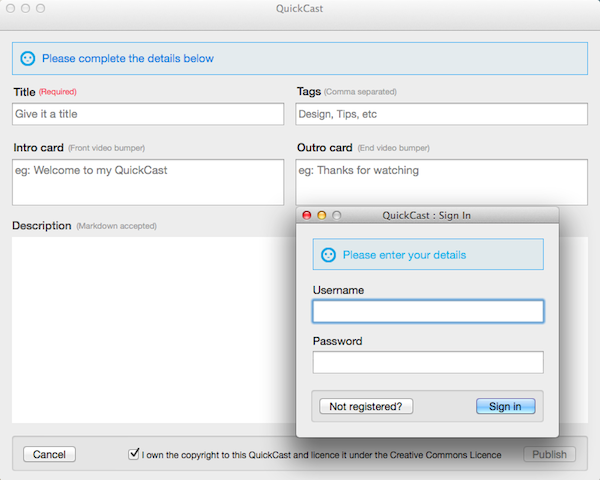Click the main QuickCast window minimize button

pyautogui.click(x=26, y=8)
